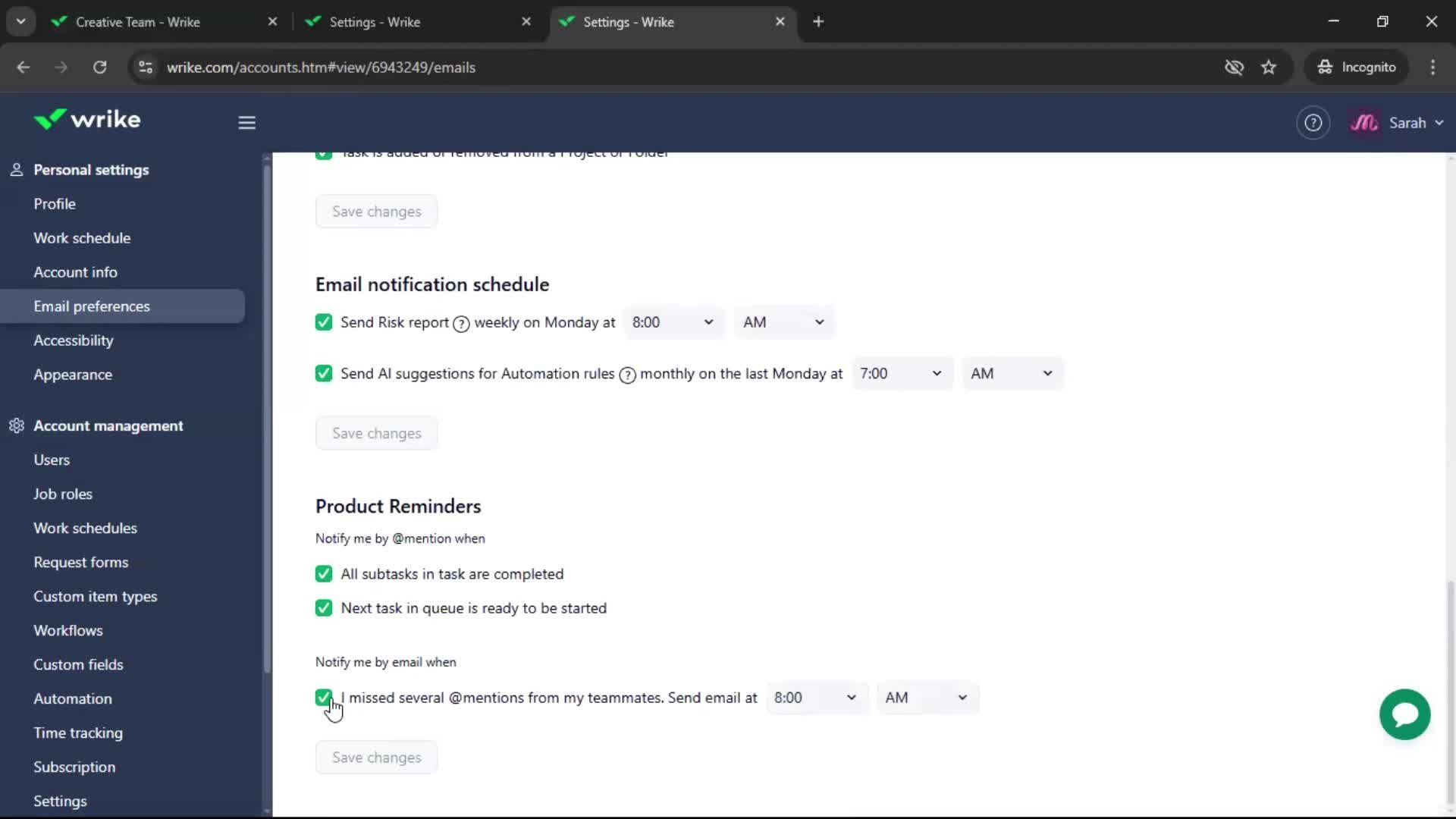Switch to Creative Team - Wrike tab

pos(164,22)
